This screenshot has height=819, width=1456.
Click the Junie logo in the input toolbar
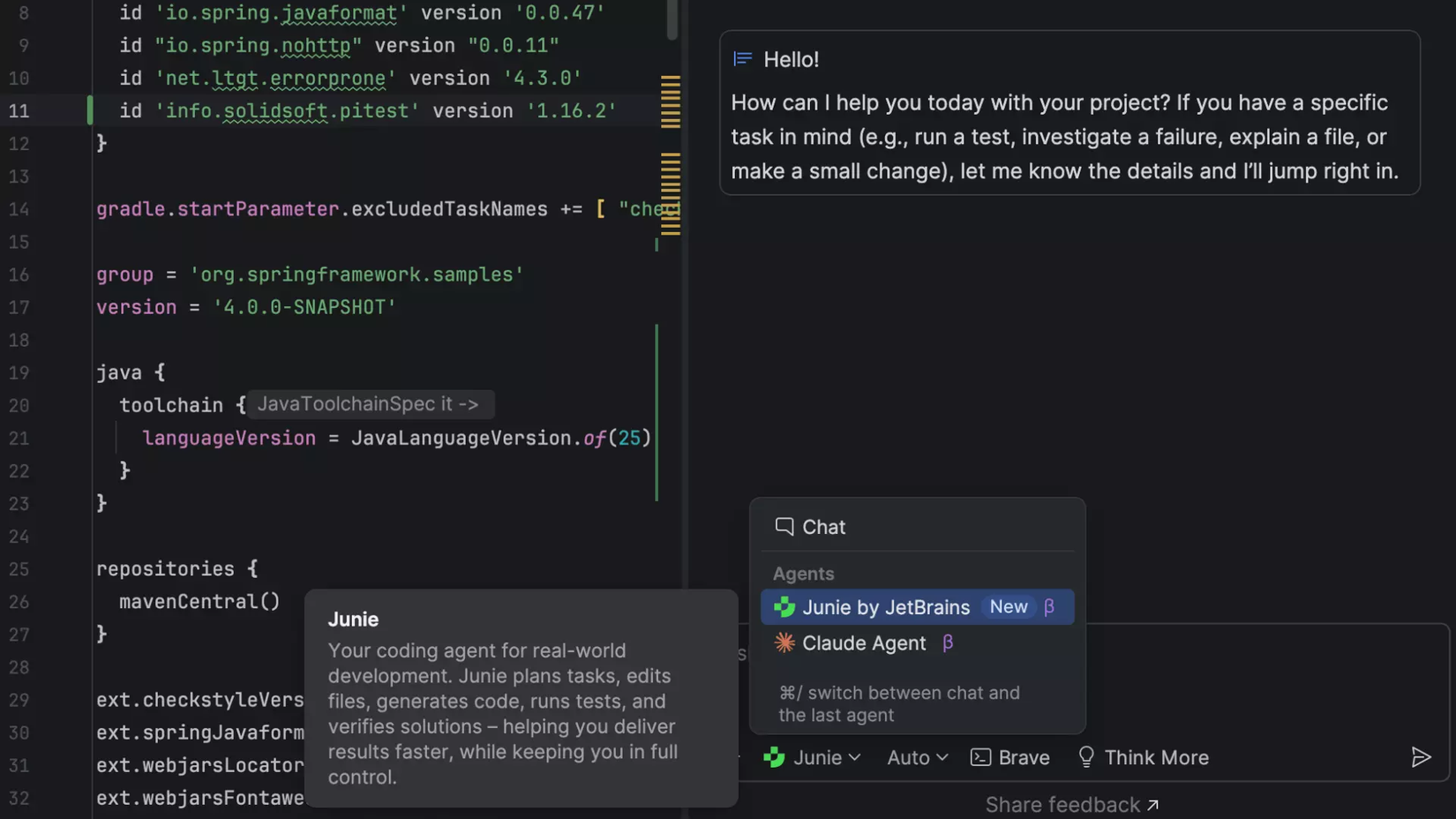click(x=774, y=757)
